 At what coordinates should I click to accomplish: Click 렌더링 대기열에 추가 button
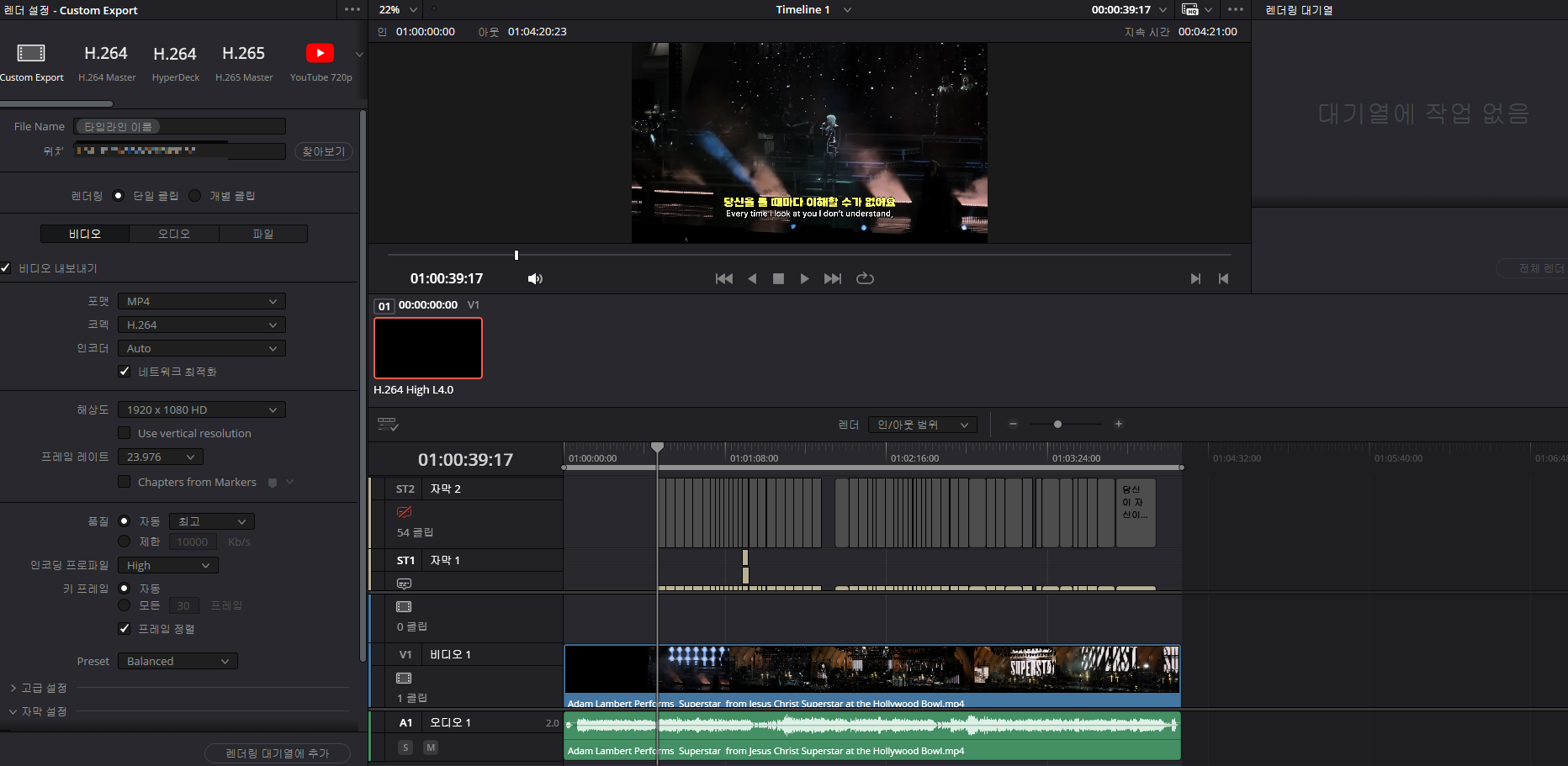[x=278, y=753]
